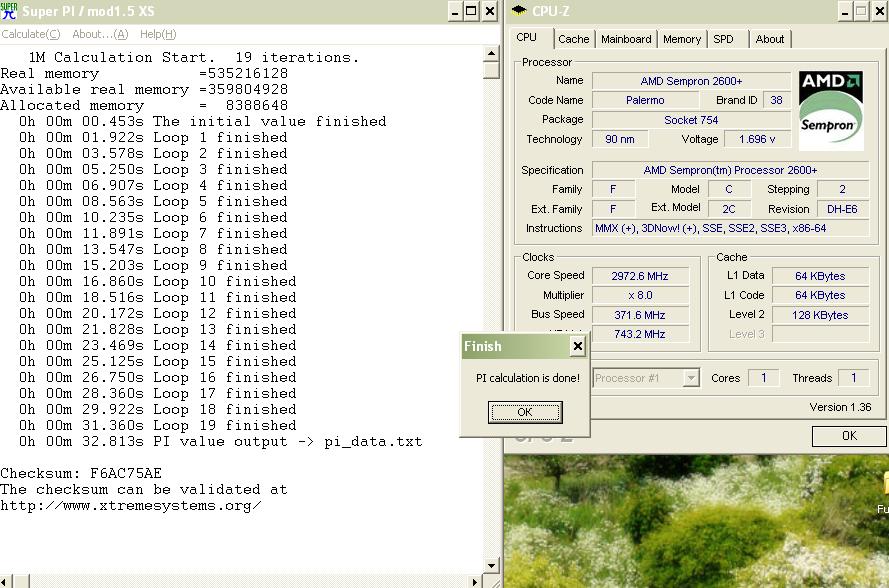Click the 1.696 v voltage value
The image size is (889, 588).
(757, 139)
